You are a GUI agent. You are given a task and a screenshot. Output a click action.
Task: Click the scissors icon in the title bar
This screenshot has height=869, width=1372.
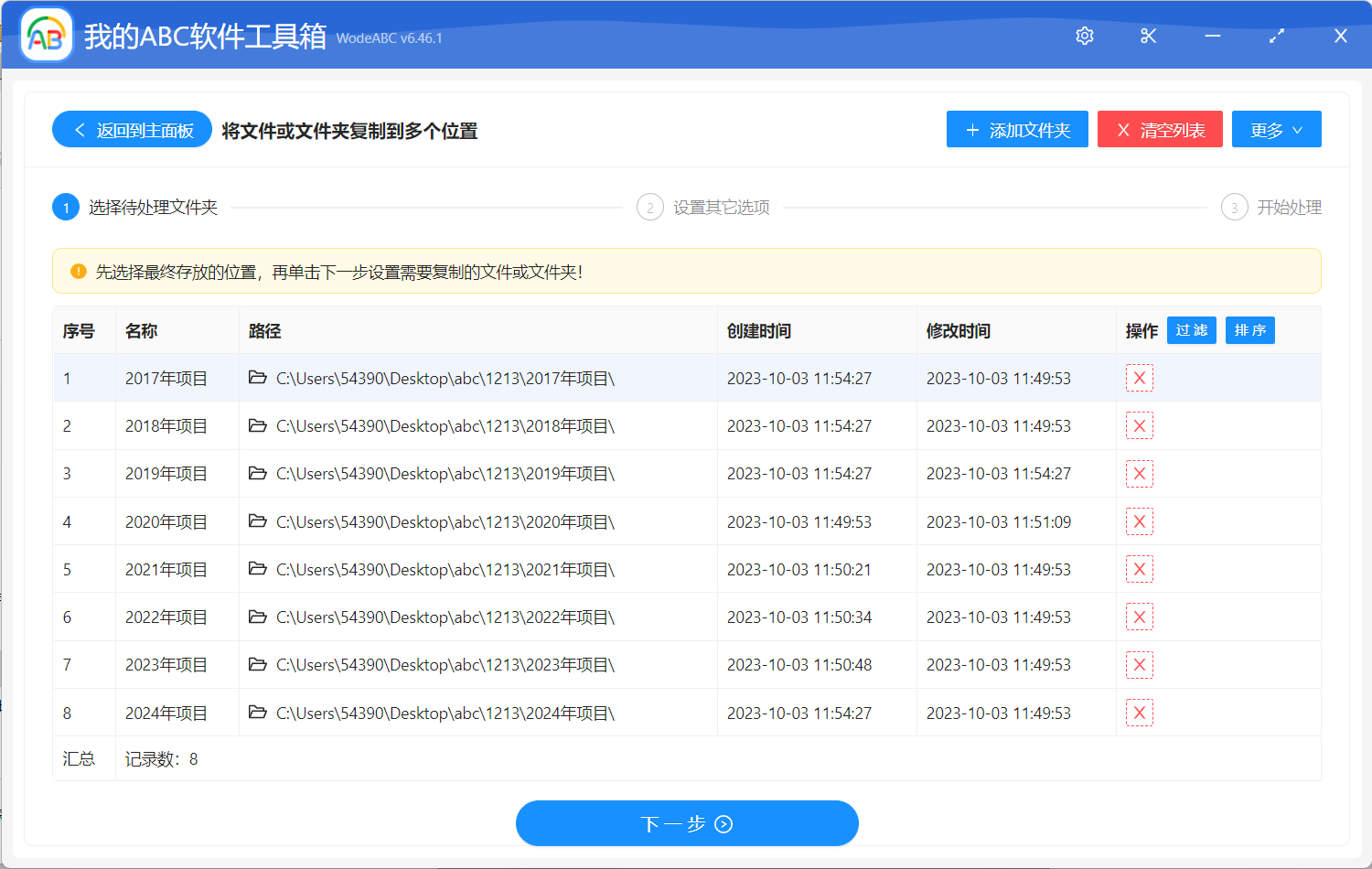pyautogui.click(x=1148, y=36)
